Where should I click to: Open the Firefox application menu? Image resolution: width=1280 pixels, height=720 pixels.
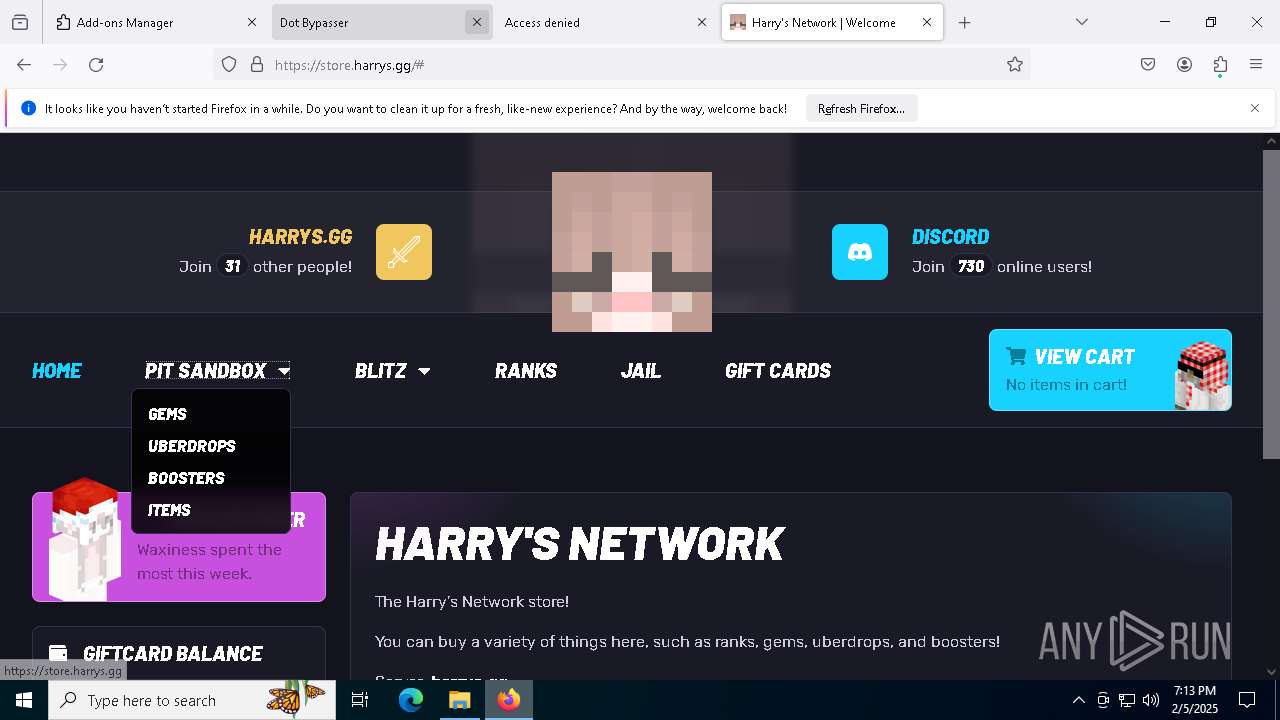click(x=1256, y=65)
